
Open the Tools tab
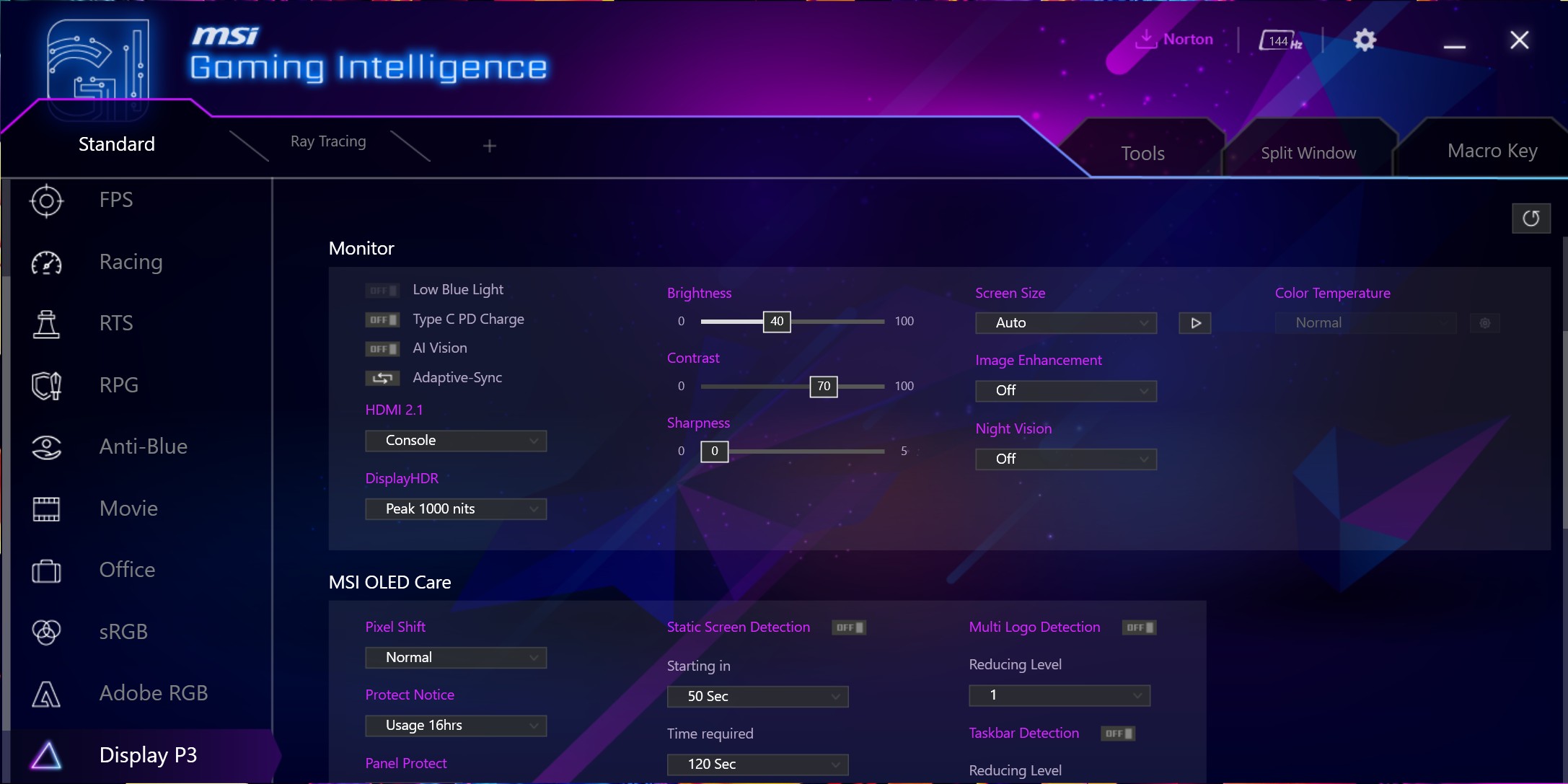pos(1142,154)
